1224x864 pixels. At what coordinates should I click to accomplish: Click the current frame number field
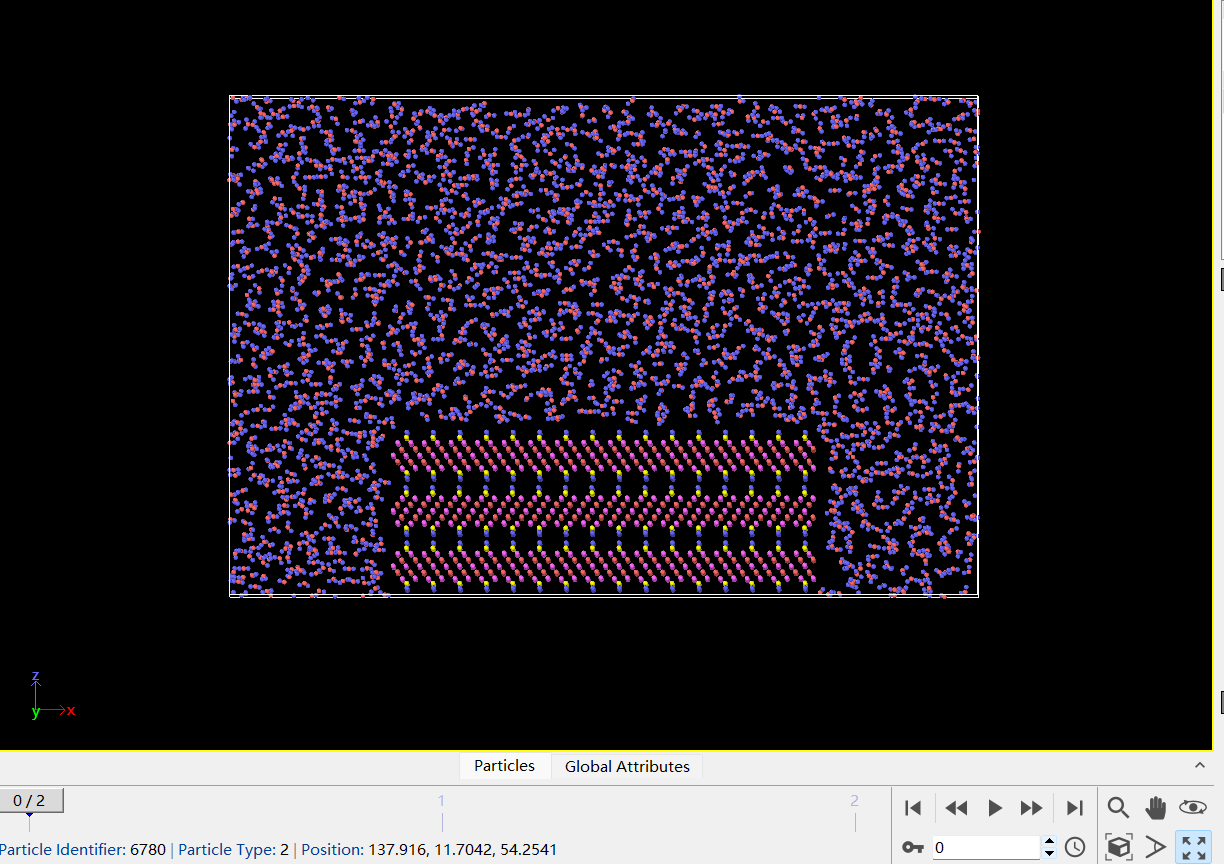coord(986,848)
